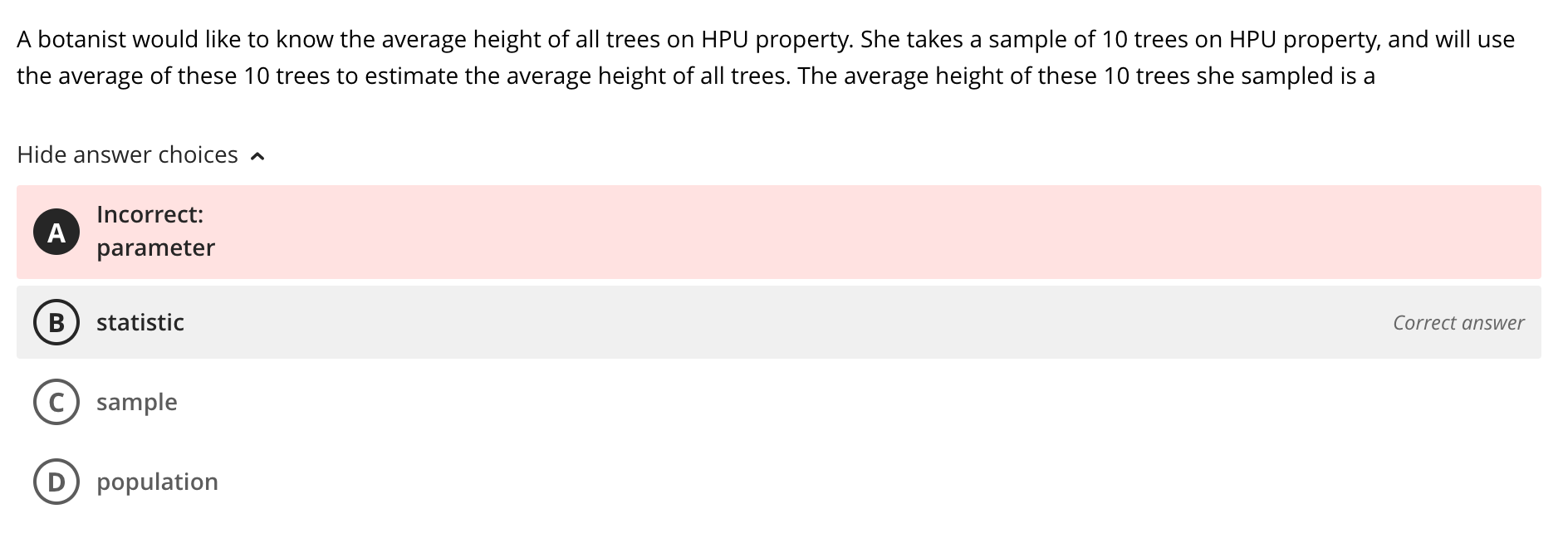1568x548 pixels.
Task: Click the D badge next to population
Action: 56,481
